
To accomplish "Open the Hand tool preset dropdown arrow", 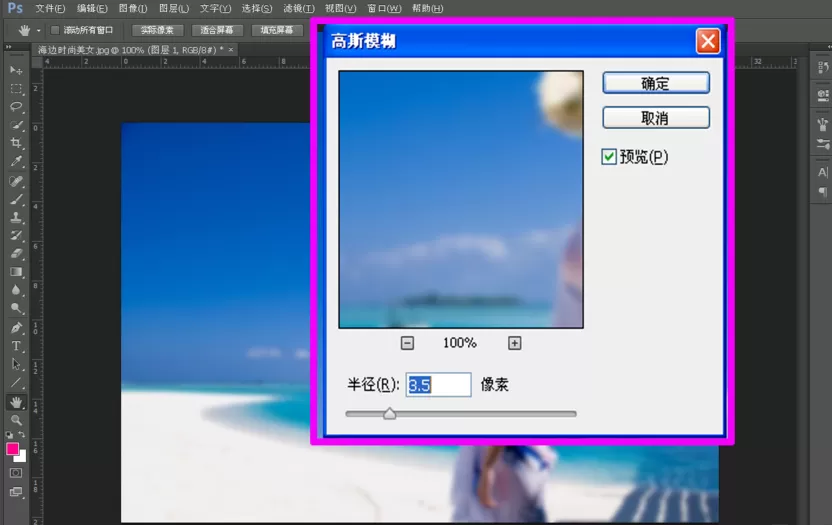I will 39,31.
